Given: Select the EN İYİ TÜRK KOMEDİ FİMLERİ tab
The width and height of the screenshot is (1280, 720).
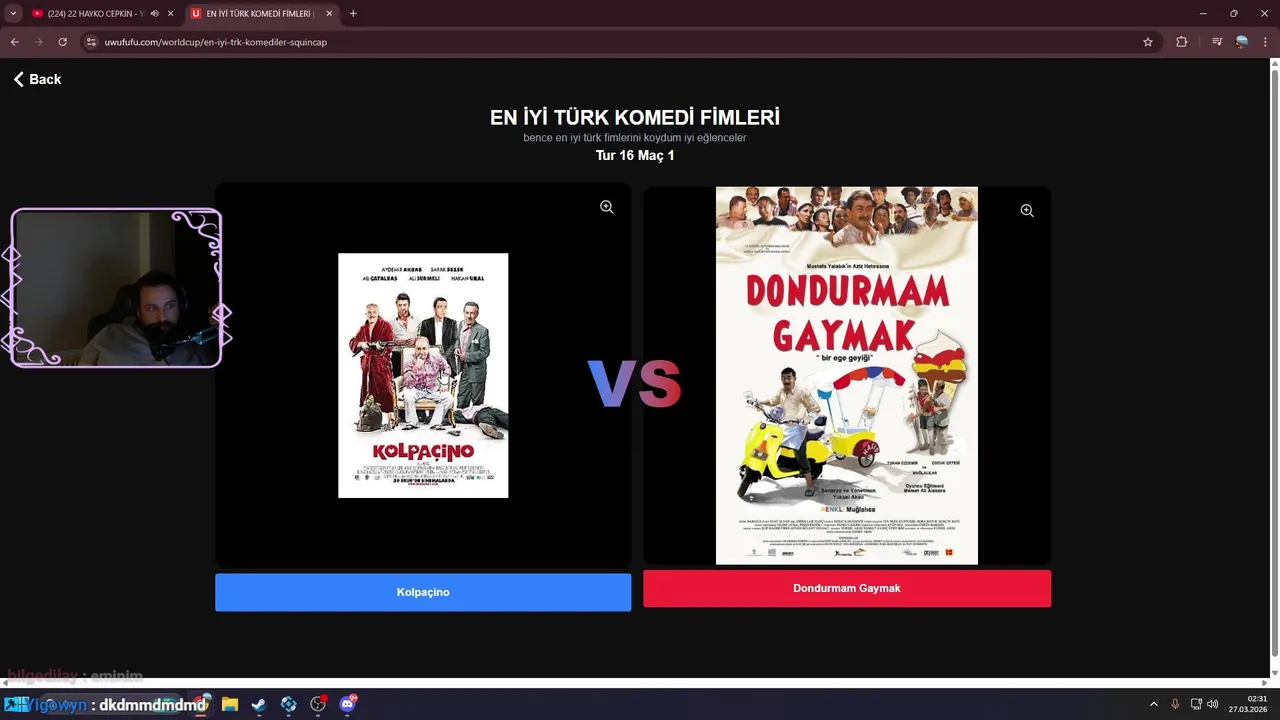Looking at the screenshot, I should pos(261,13).
